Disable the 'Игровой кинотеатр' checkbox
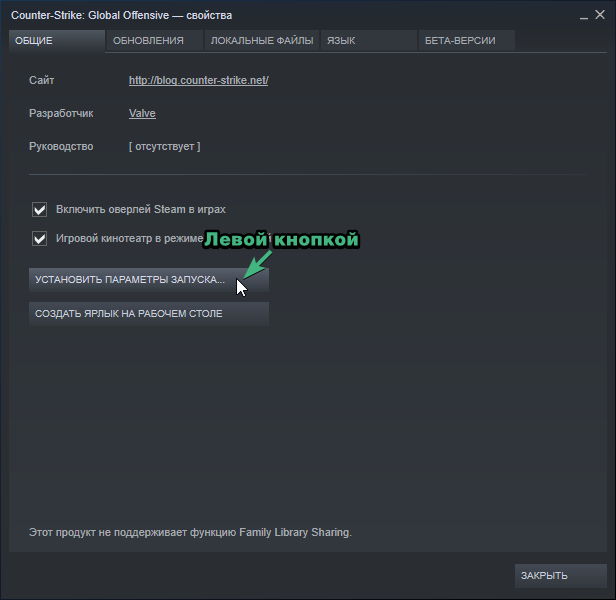 40,239
